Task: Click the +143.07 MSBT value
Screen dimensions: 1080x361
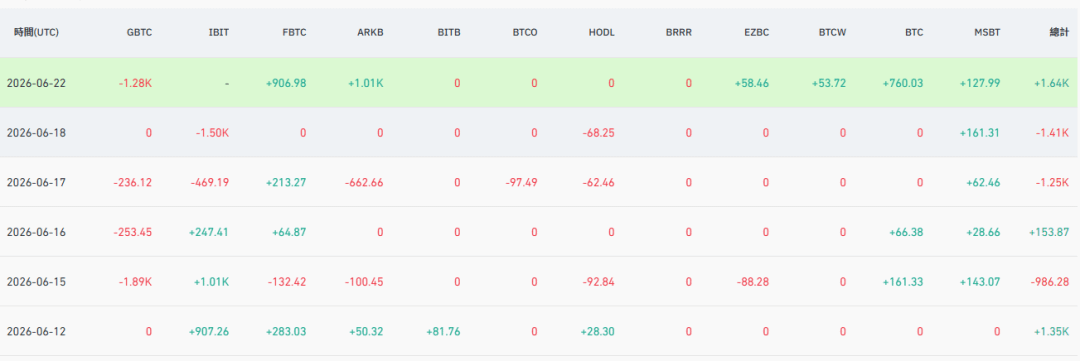Action: (x=980, y=282)
